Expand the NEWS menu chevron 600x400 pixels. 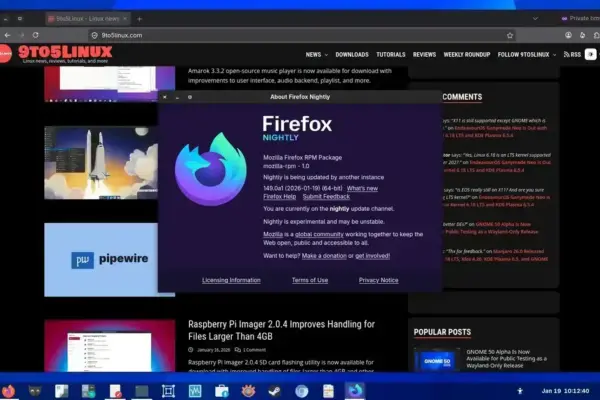click(x=326, y=55)
